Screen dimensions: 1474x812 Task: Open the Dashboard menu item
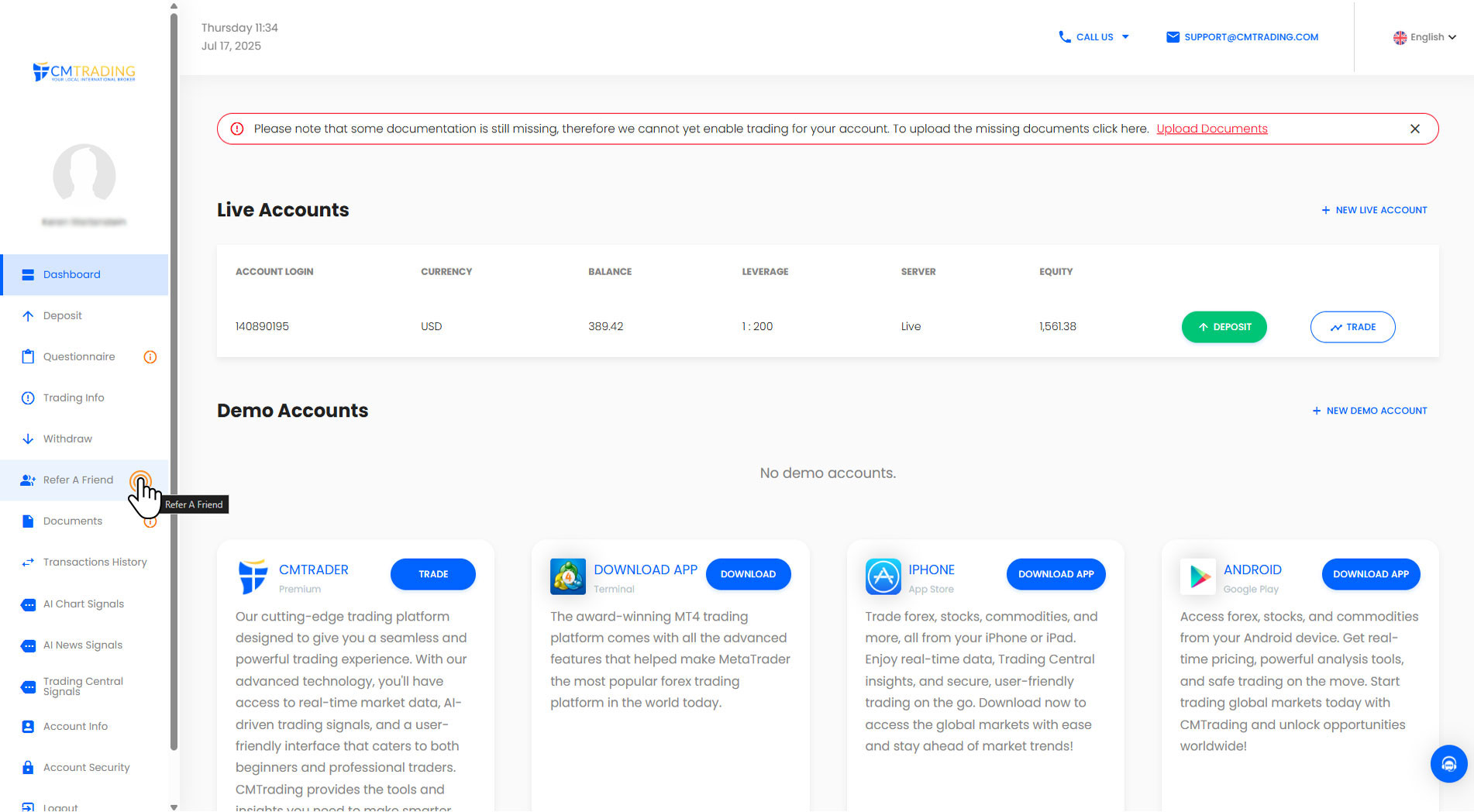pos(84,275)
